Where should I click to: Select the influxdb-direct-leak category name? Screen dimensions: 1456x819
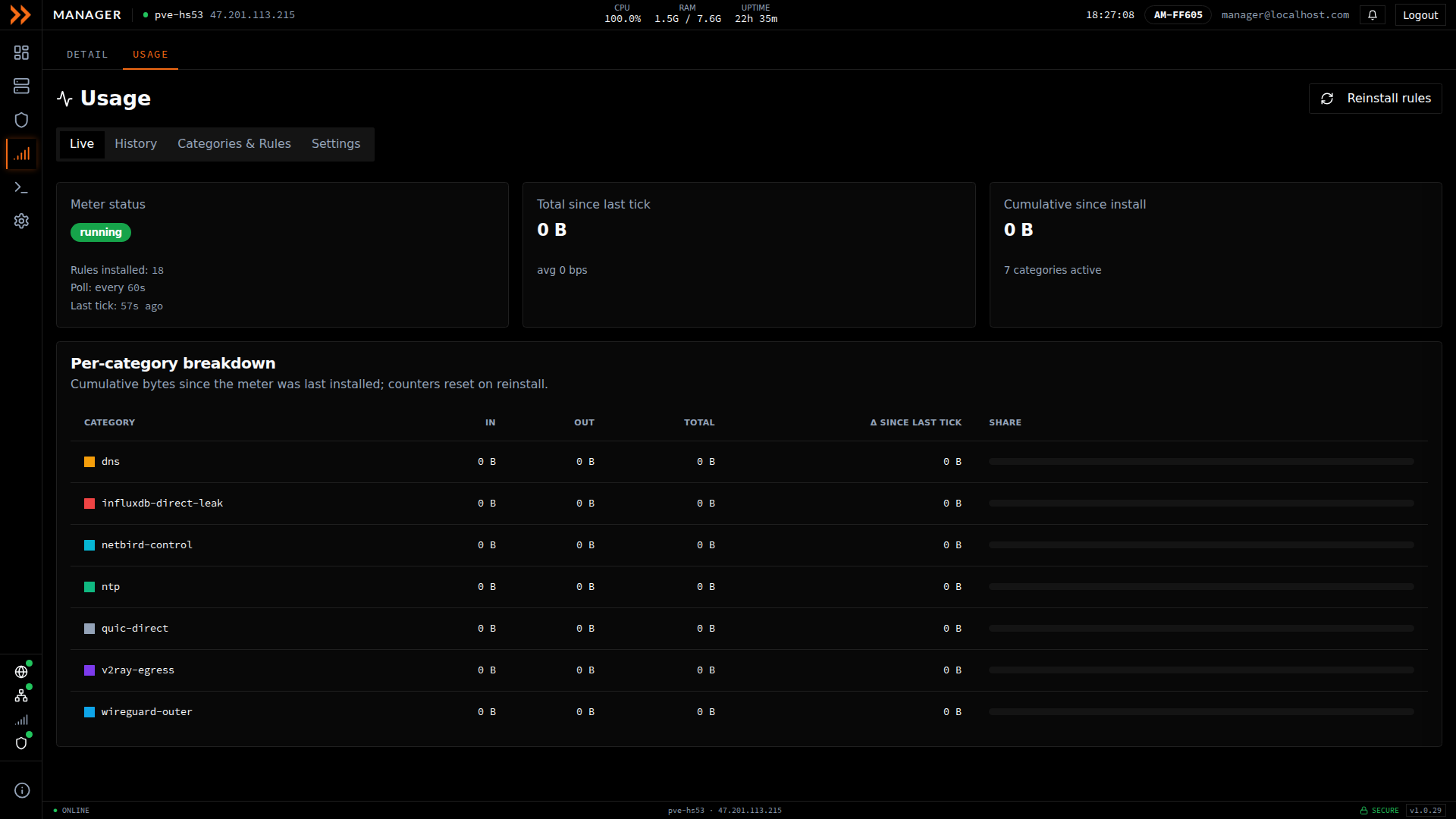(x=162, y=504)
